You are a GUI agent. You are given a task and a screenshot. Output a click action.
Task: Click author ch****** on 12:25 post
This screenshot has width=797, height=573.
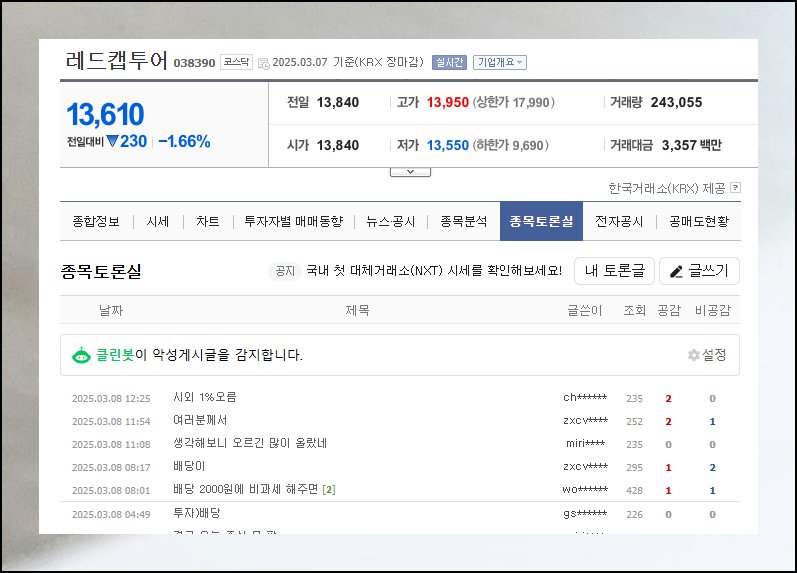click(585, 398)
